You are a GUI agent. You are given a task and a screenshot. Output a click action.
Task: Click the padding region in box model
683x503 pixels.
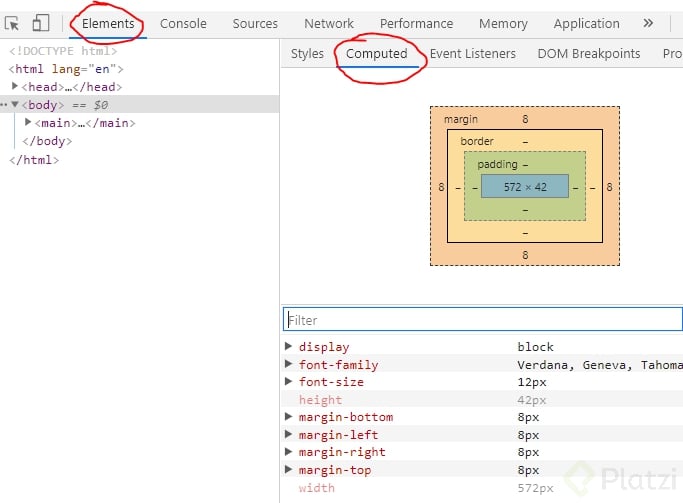(x=498, y=164)
